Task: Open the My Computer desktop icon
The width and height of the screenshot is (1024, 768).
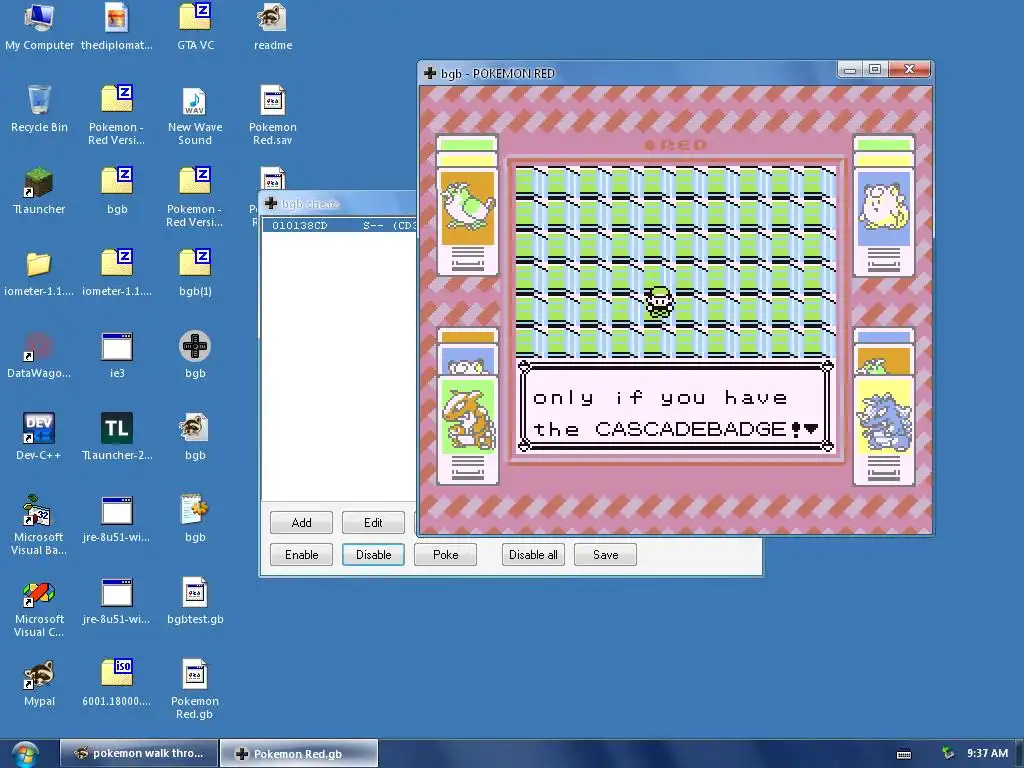Action: pos(39,26)
